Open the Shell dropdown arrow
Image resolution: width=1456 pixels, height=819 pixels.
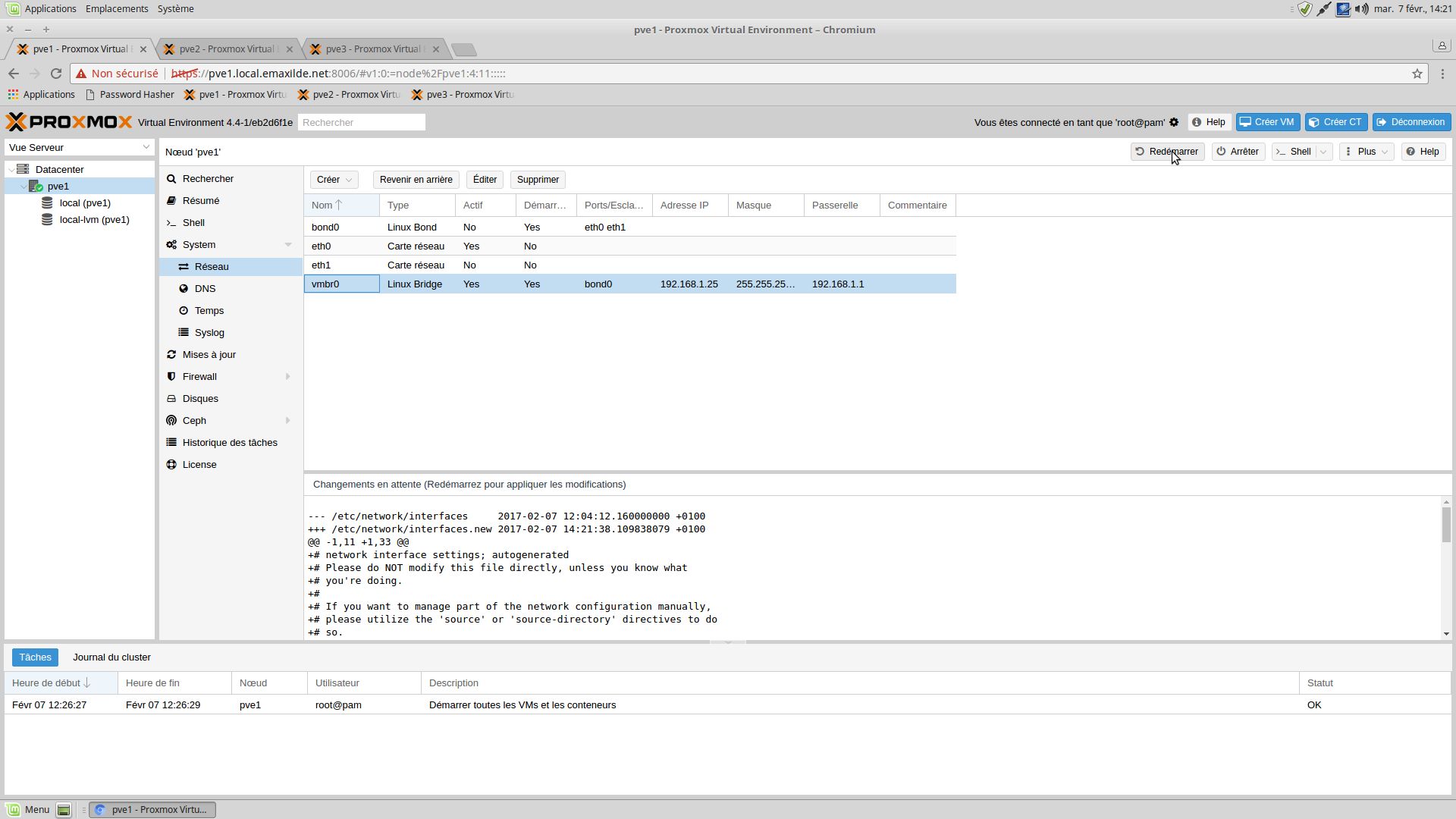point(1323,152)
